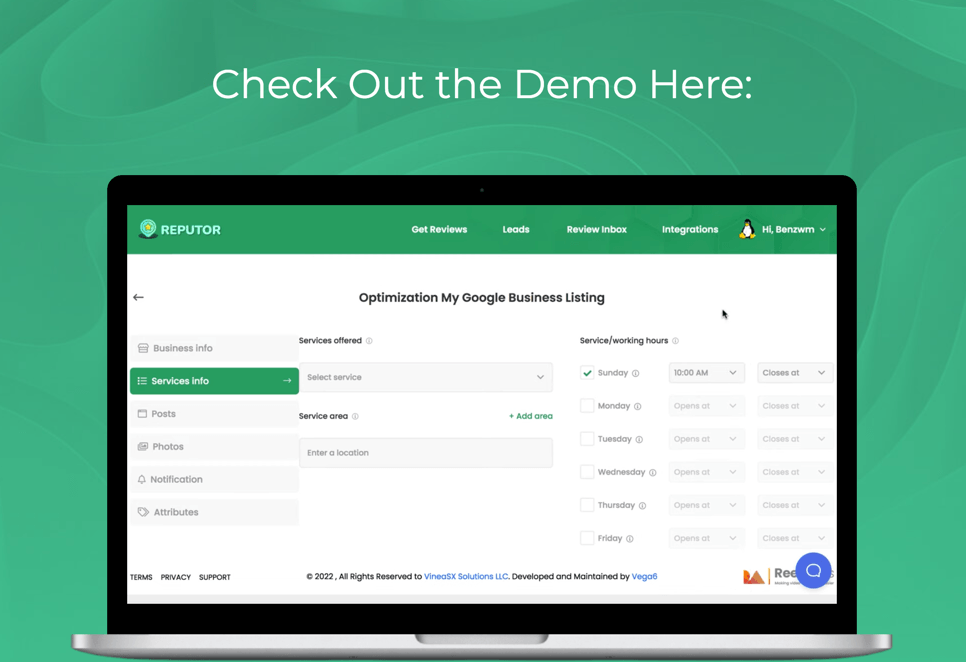Open Tuesday's Opens at dropdown

[706, 439]
